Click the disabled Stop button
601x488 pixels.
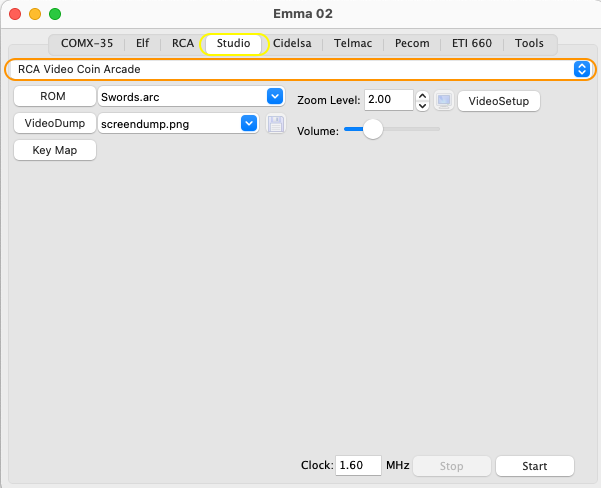(x=452, y=466)
